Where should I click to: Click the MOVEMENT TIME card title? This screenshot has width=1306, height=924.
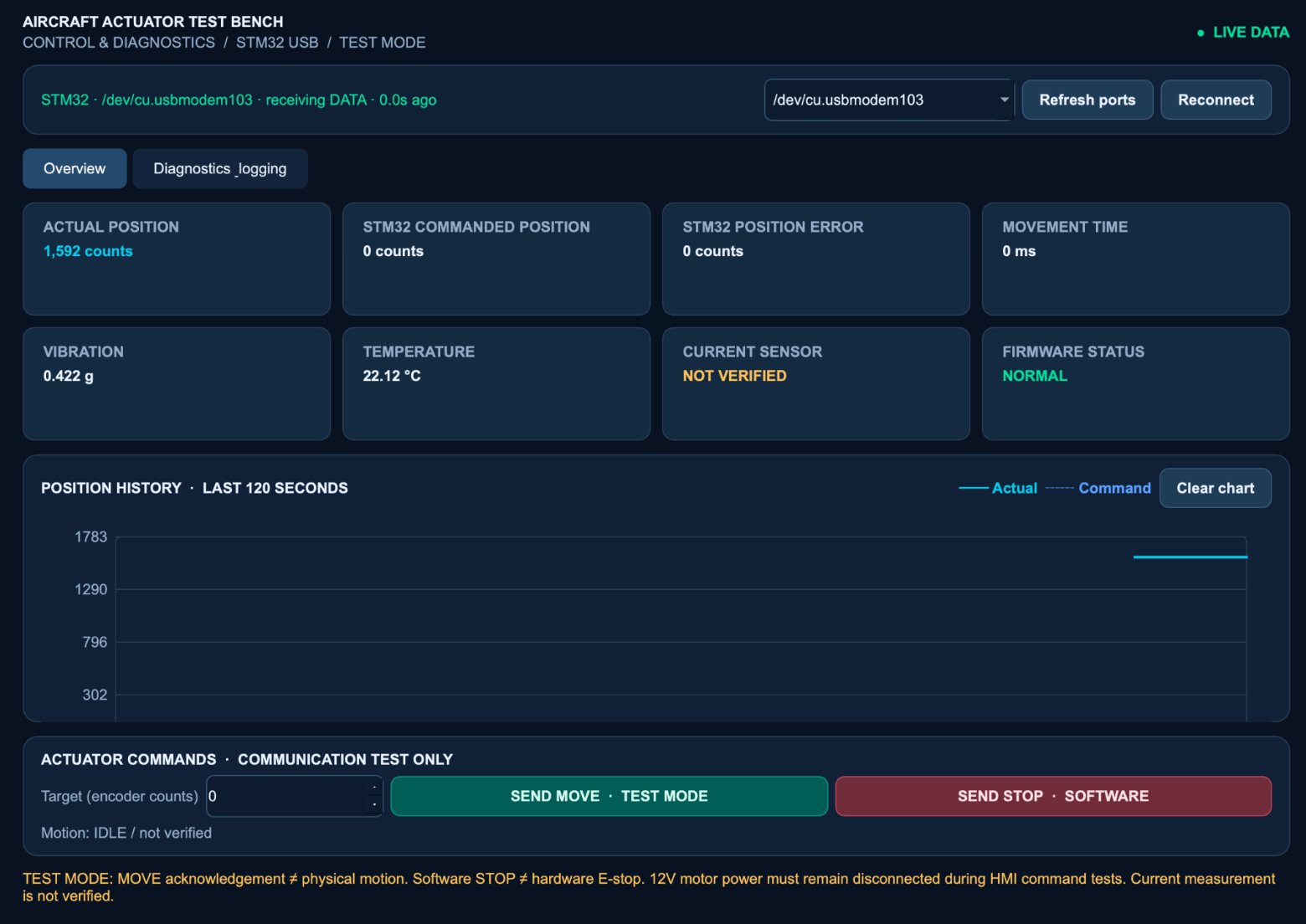[x=1065, y=227]
